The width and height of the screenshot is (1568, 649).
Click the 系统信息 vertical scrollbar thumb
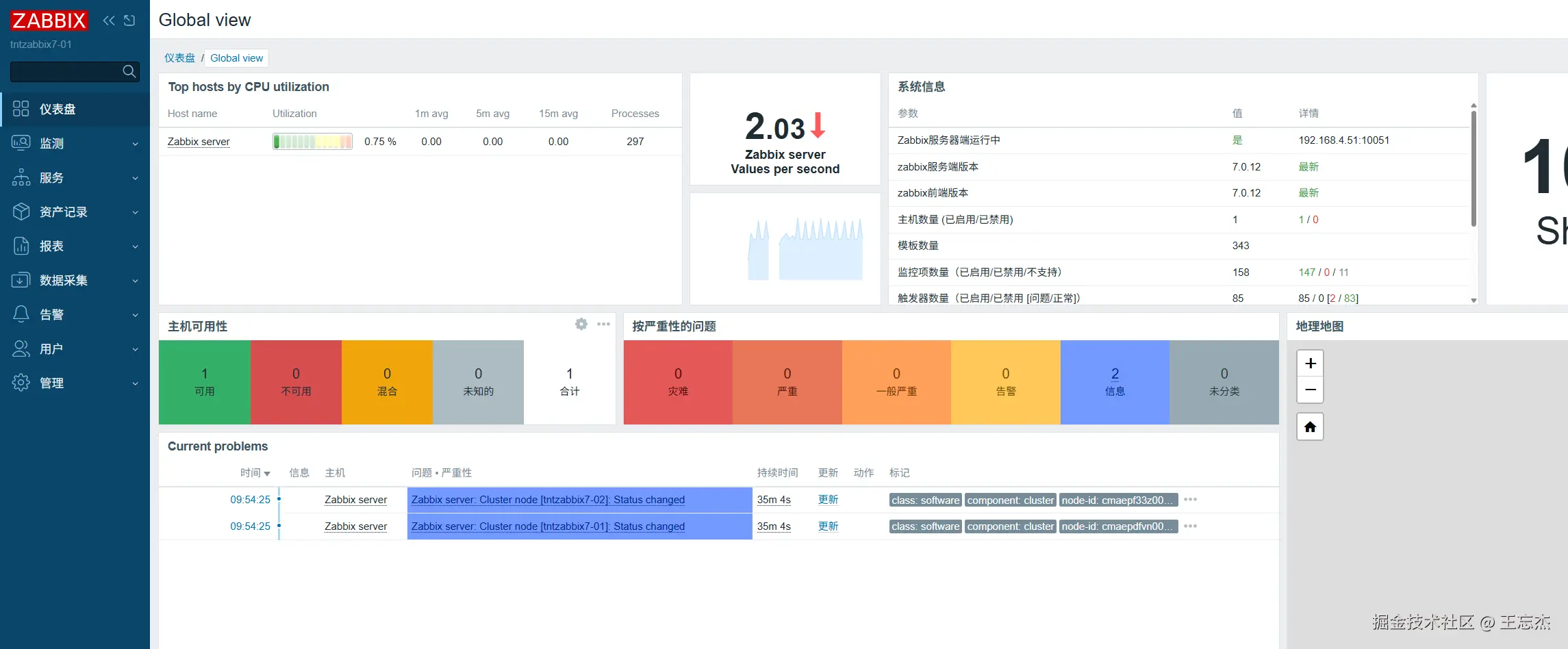click(x=1474, y=168)
